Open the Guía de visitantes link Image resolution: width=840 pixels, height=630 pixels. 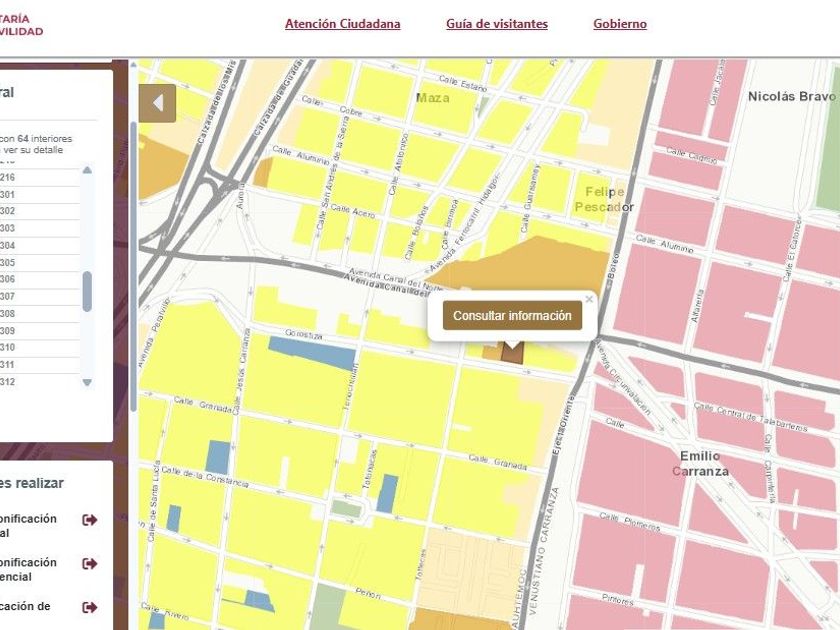497,24
